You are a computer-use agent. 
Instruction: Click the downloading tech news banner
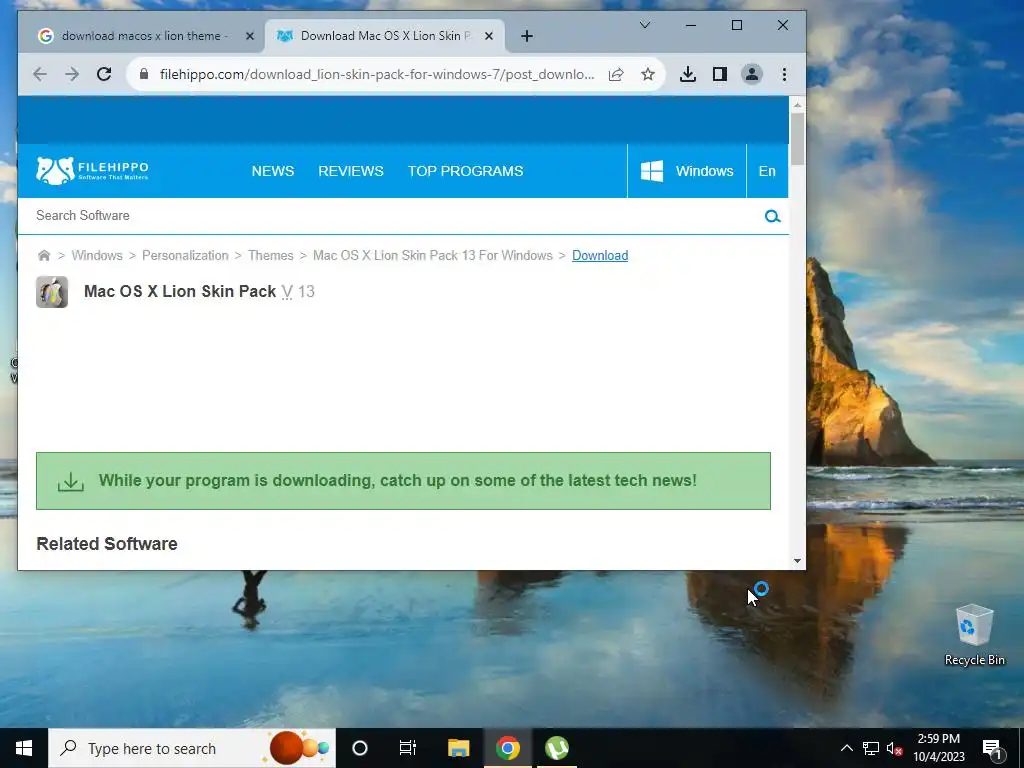(403, 481)
